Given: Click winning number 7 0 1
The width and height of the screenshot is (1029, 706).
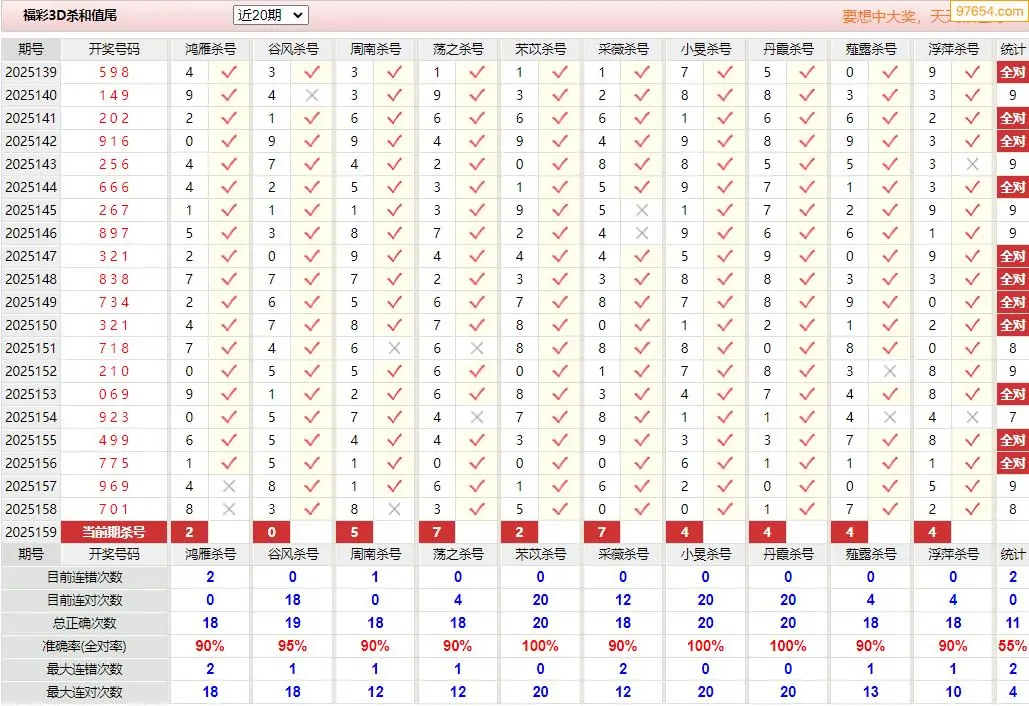Looking at the screenshot, I should 114,509.
